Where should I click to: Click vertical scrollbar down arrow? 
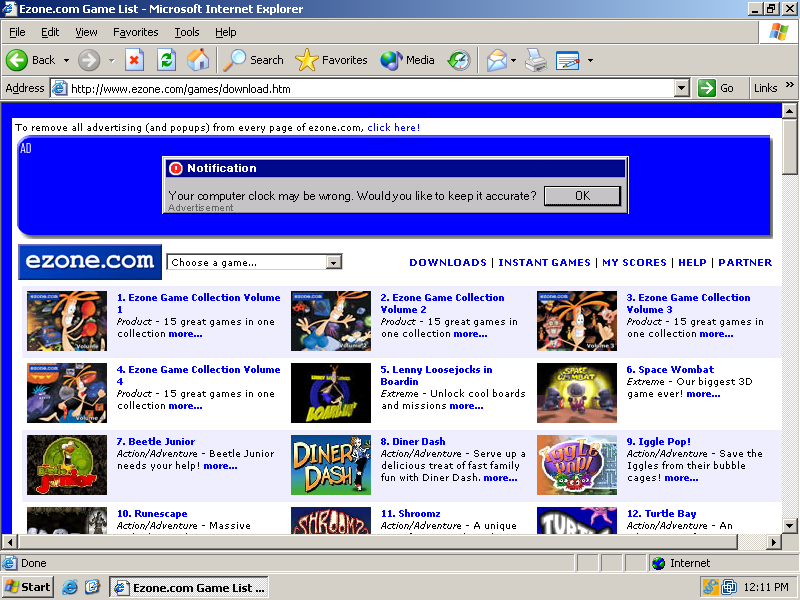[789, 525]
